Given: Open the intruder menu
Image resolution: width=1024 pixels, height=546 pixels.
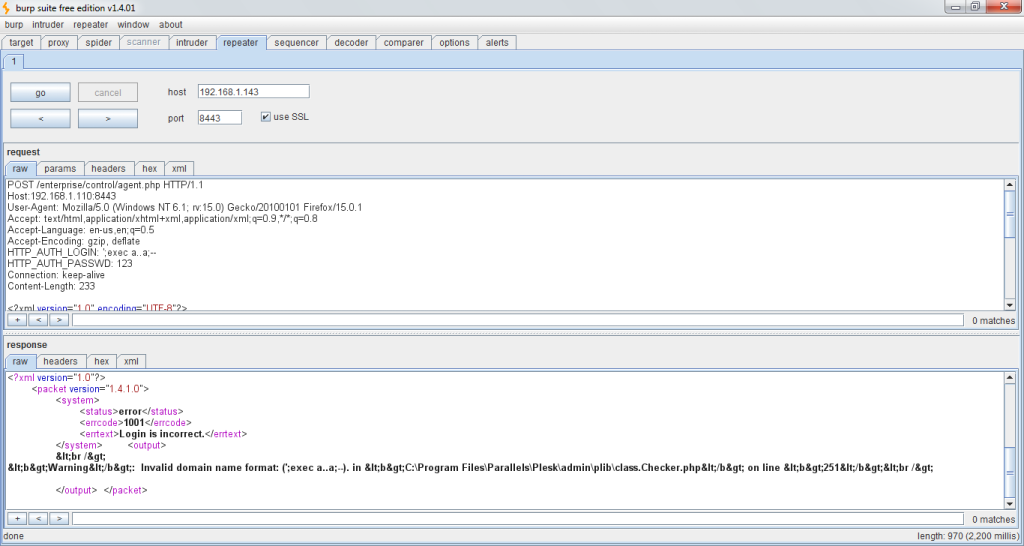Looking at the screenshot, I should click(x=48, y=25).
